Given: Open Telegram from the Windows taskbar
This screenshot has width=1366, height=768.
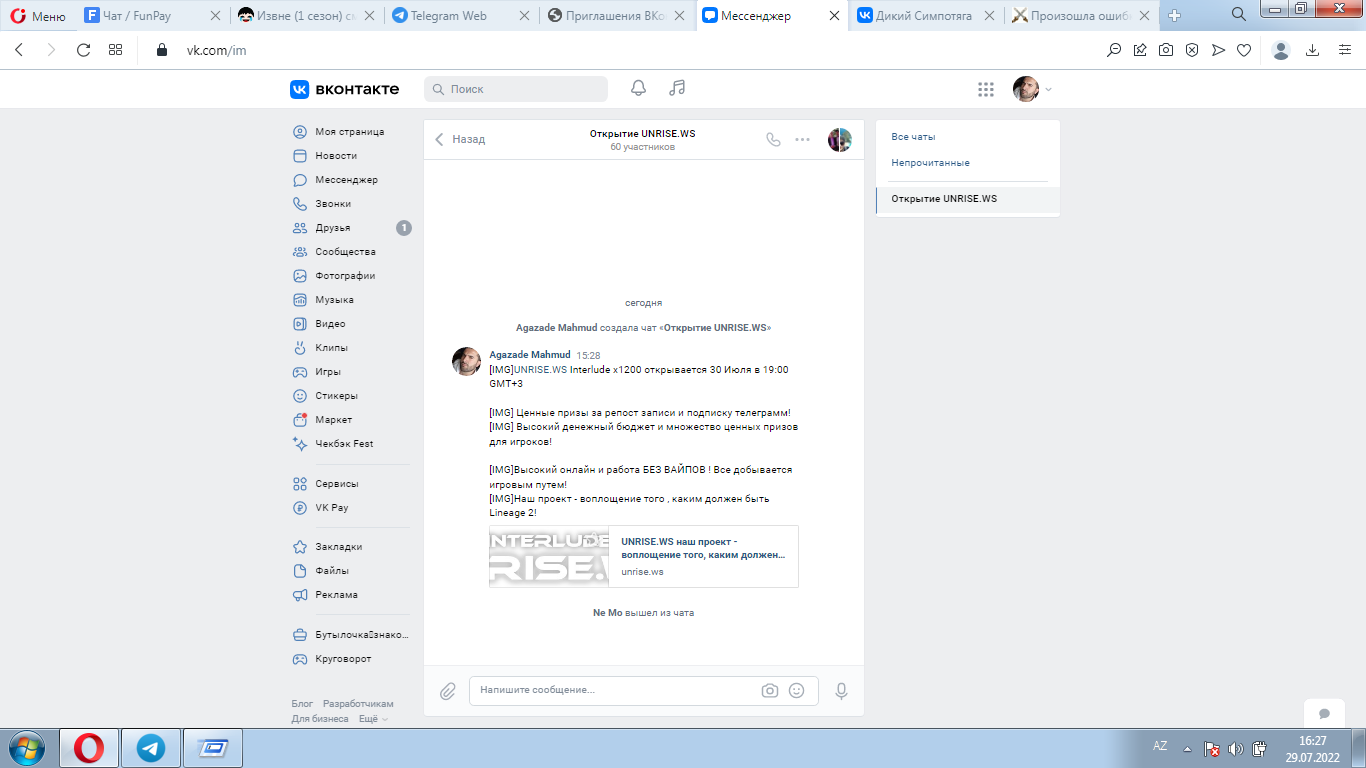Looking at the screenshot, I should point(151,748).
